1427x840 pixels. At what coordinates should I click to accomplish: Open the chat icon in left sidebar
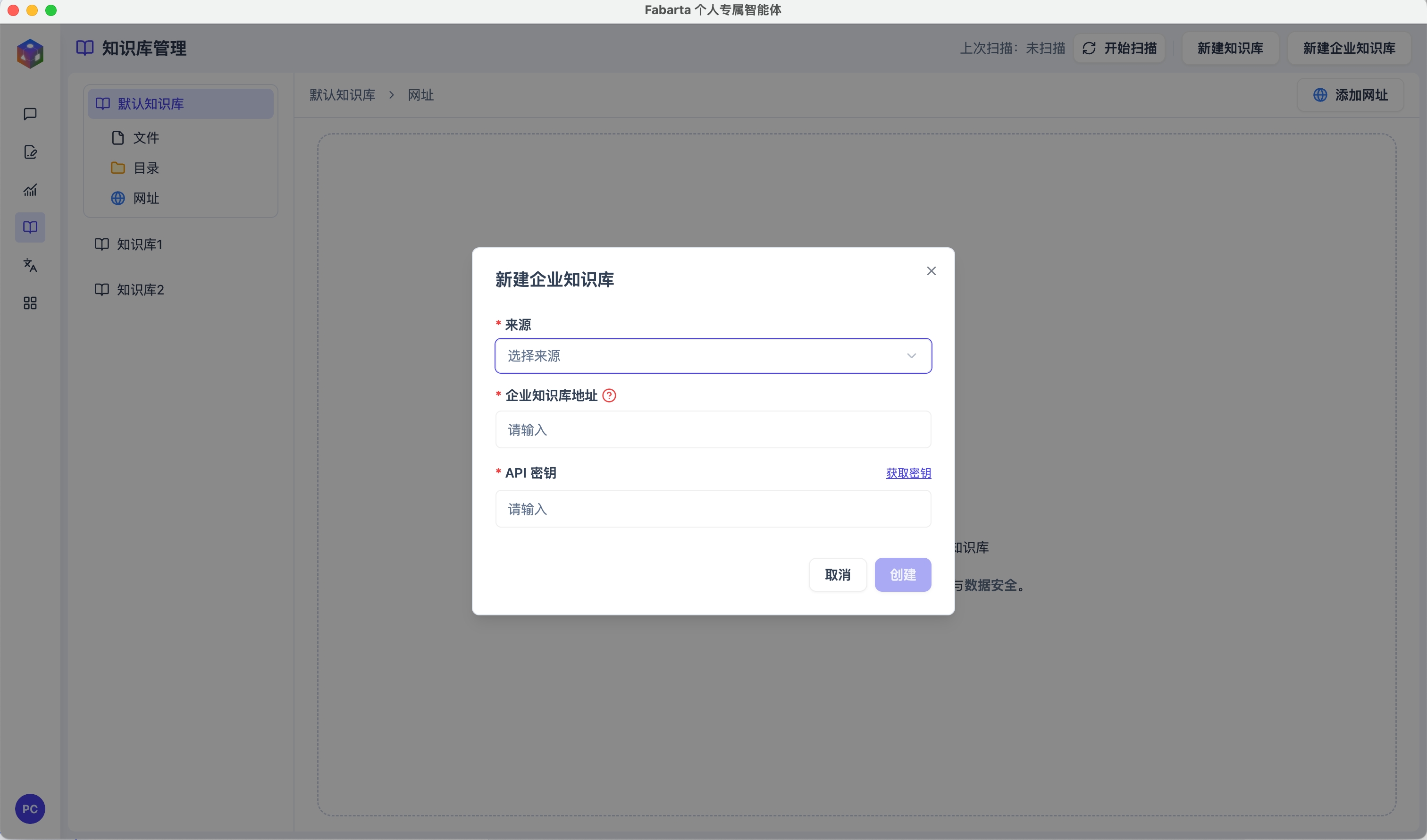tap(30, 114)
